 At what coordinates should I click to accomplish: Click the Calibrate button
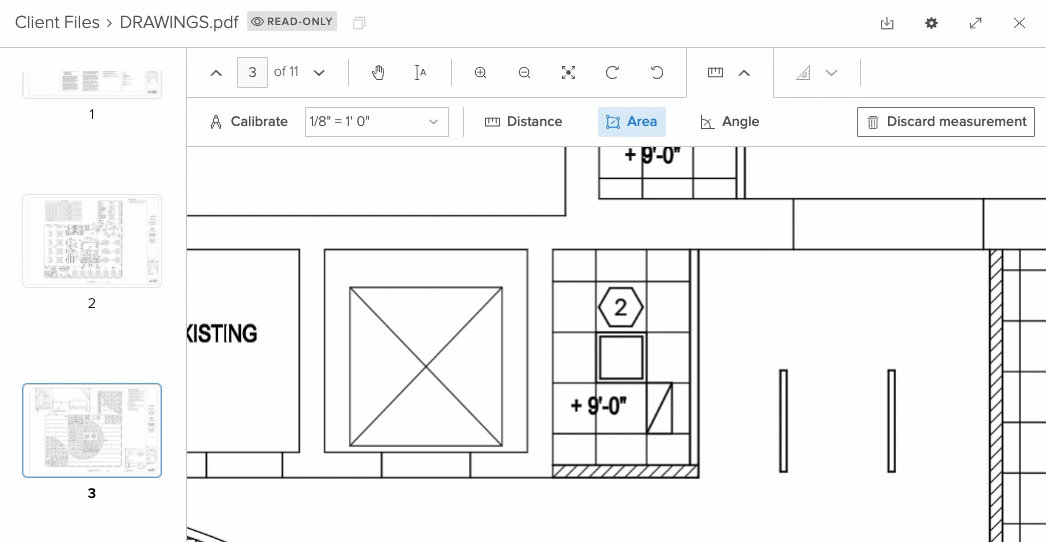click(x=248, y=122)
